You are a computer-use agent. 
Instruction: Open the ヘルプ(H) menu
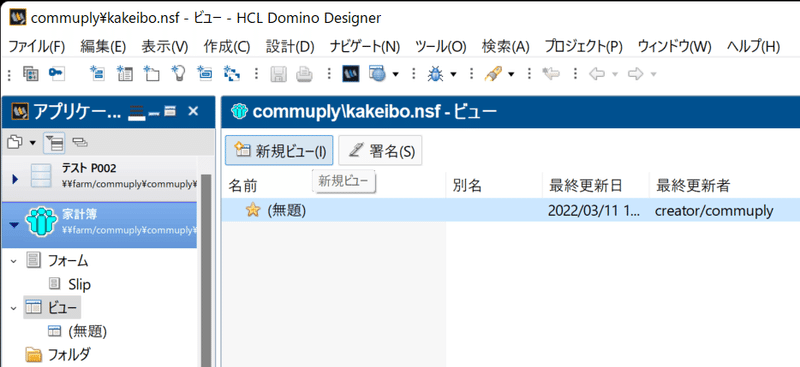[754, 47]
